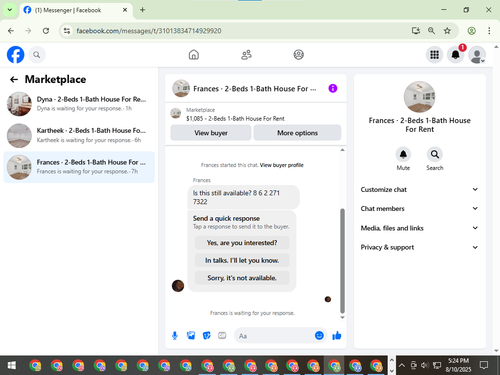This screenshot has height=375, width=500.
Task: Search in conversation with the magnifier icon
Action: tap(435, 154)
